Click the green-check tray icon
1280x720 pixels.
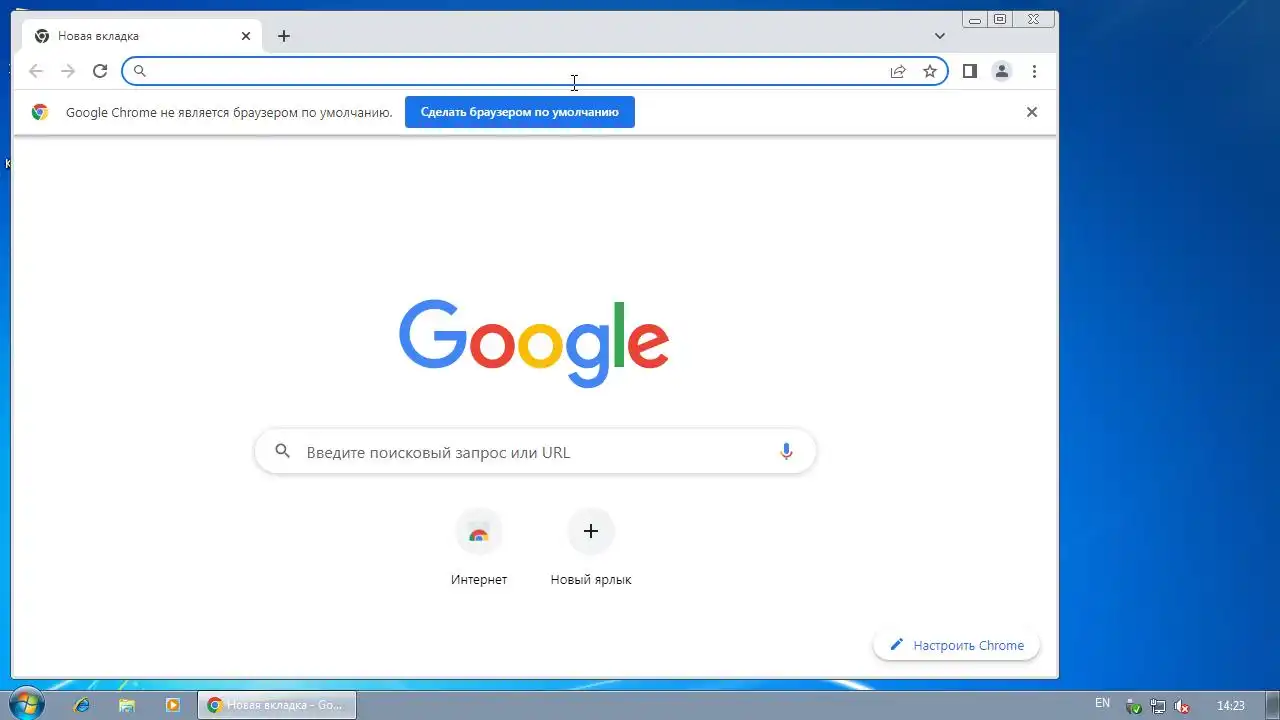(1134, 706)
